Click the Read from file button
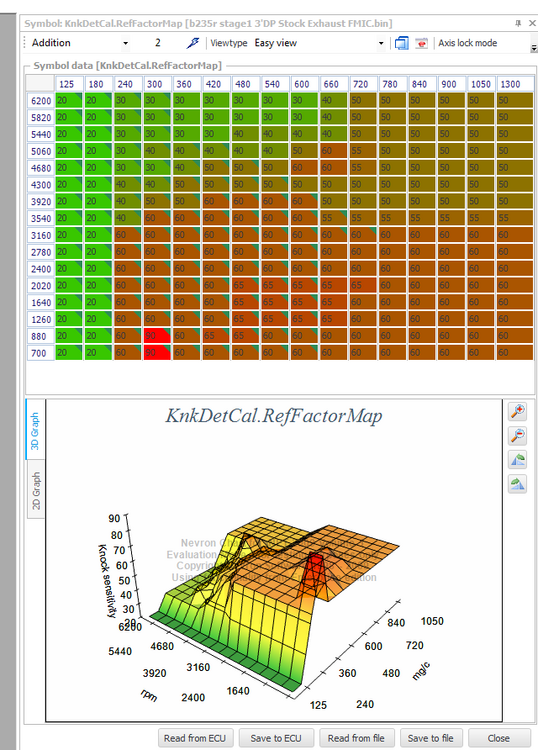Image resolution: width=538 pixels, height=750 pixels. coord(356,738)
